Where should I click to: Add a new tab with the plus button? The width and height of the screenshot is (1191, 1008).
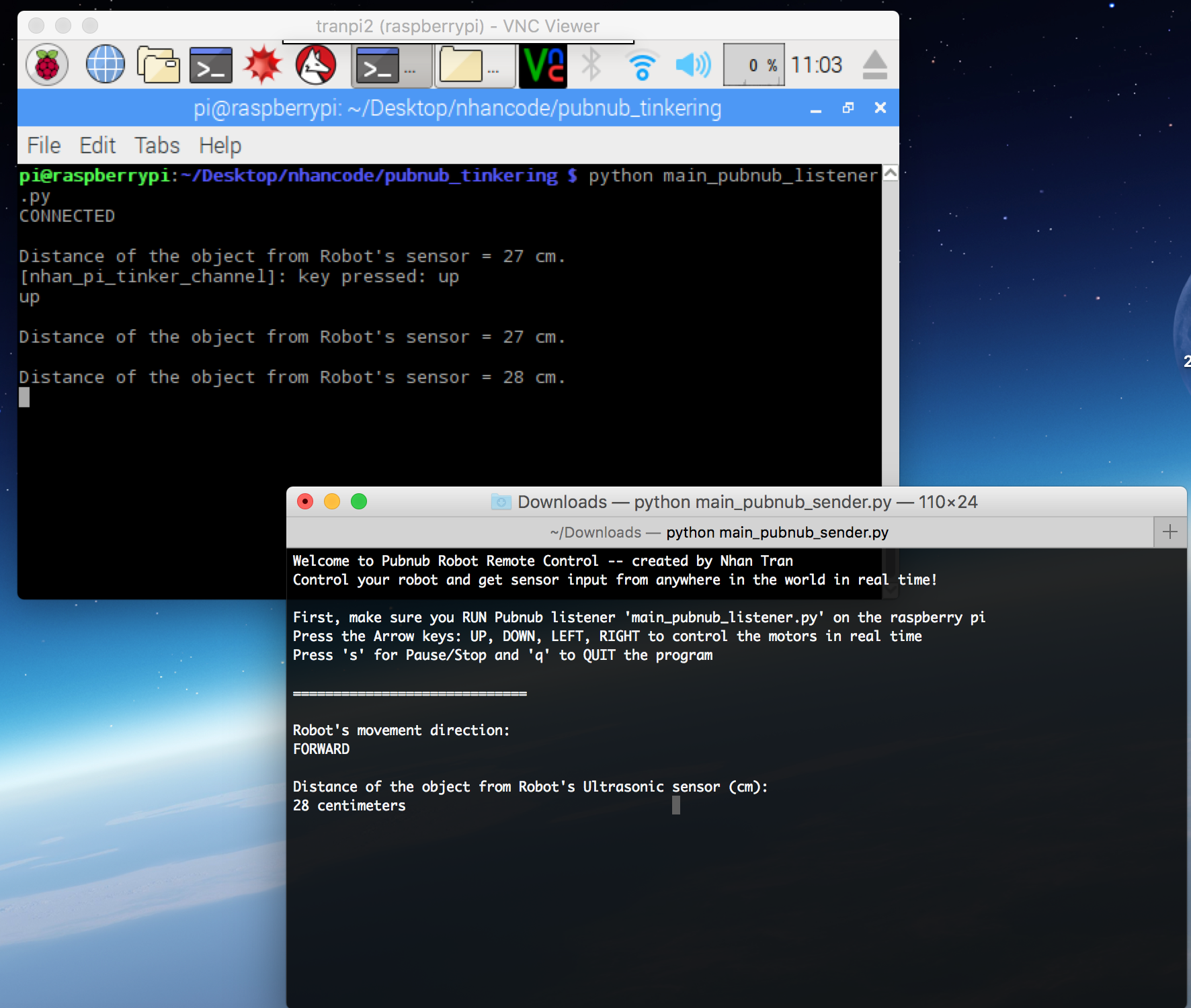pos(1170,532)
